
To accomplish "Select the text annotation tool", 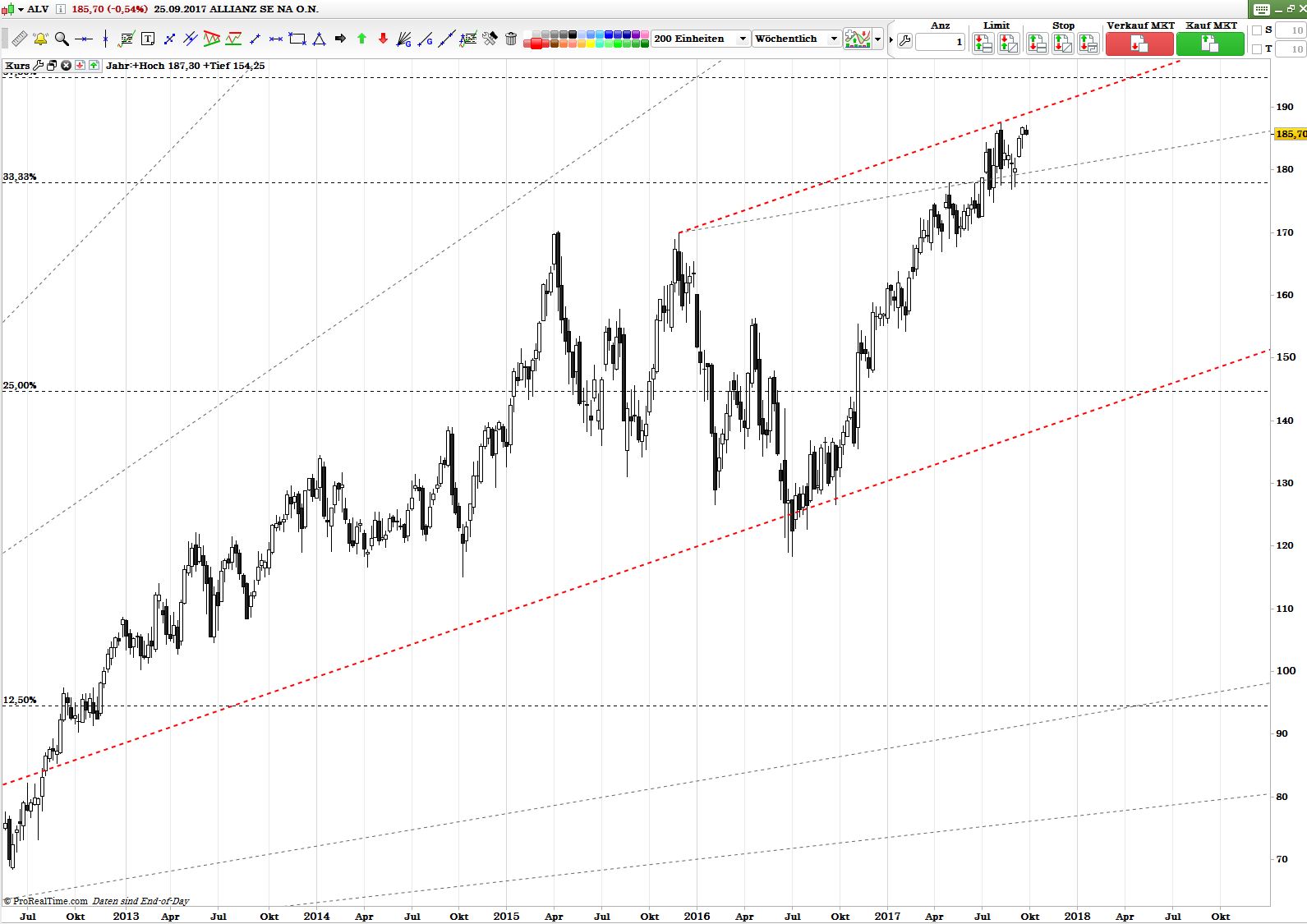I will (148, 39).
